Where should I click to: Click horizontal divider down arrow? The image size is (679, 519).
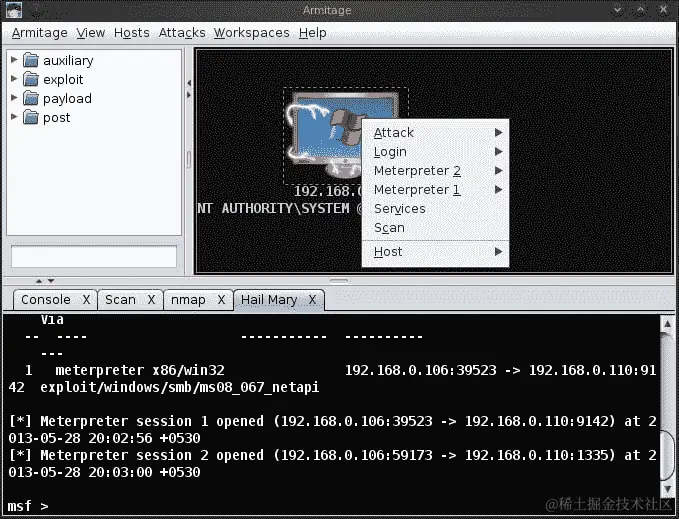coord(51,281)
